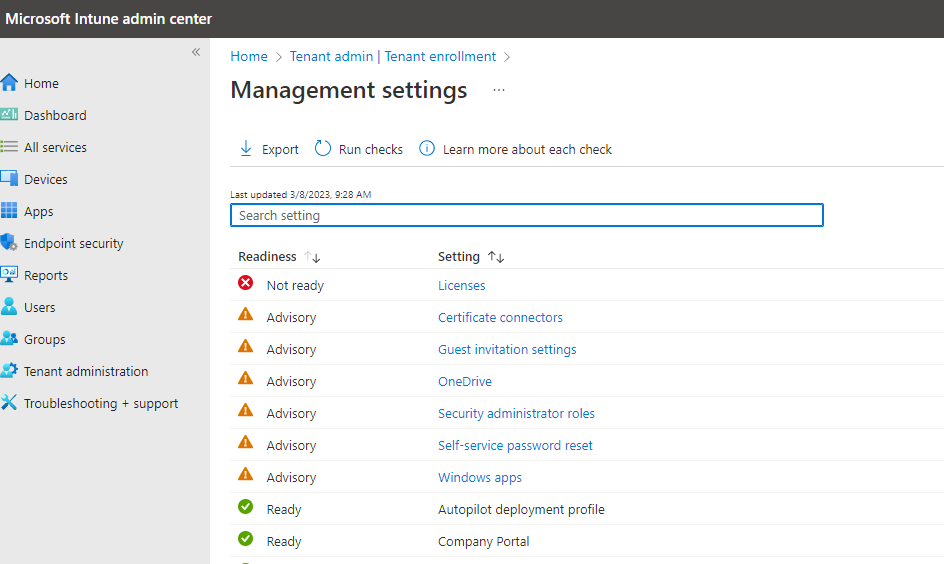Open the Windows apps link
This screenshot has height=564, width=944.
480,478
